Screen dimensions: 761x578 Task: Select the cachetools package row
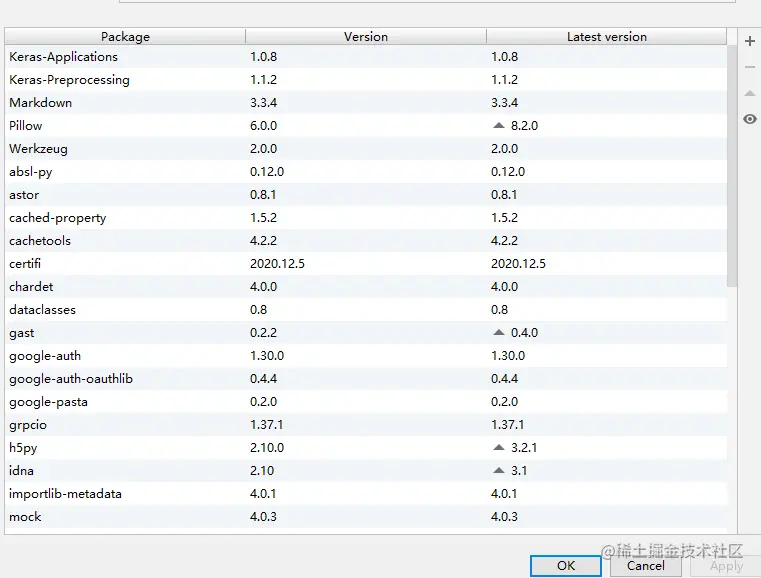(366, 241)
